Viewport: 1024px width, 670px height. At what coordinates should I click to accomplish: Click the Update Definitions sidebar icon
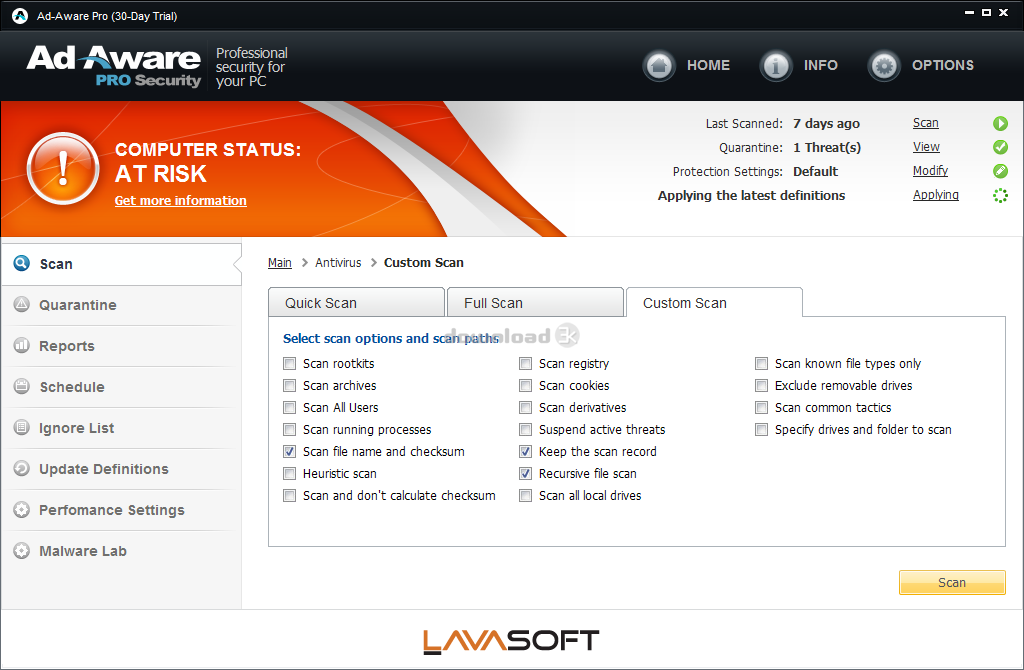[22, 469]
